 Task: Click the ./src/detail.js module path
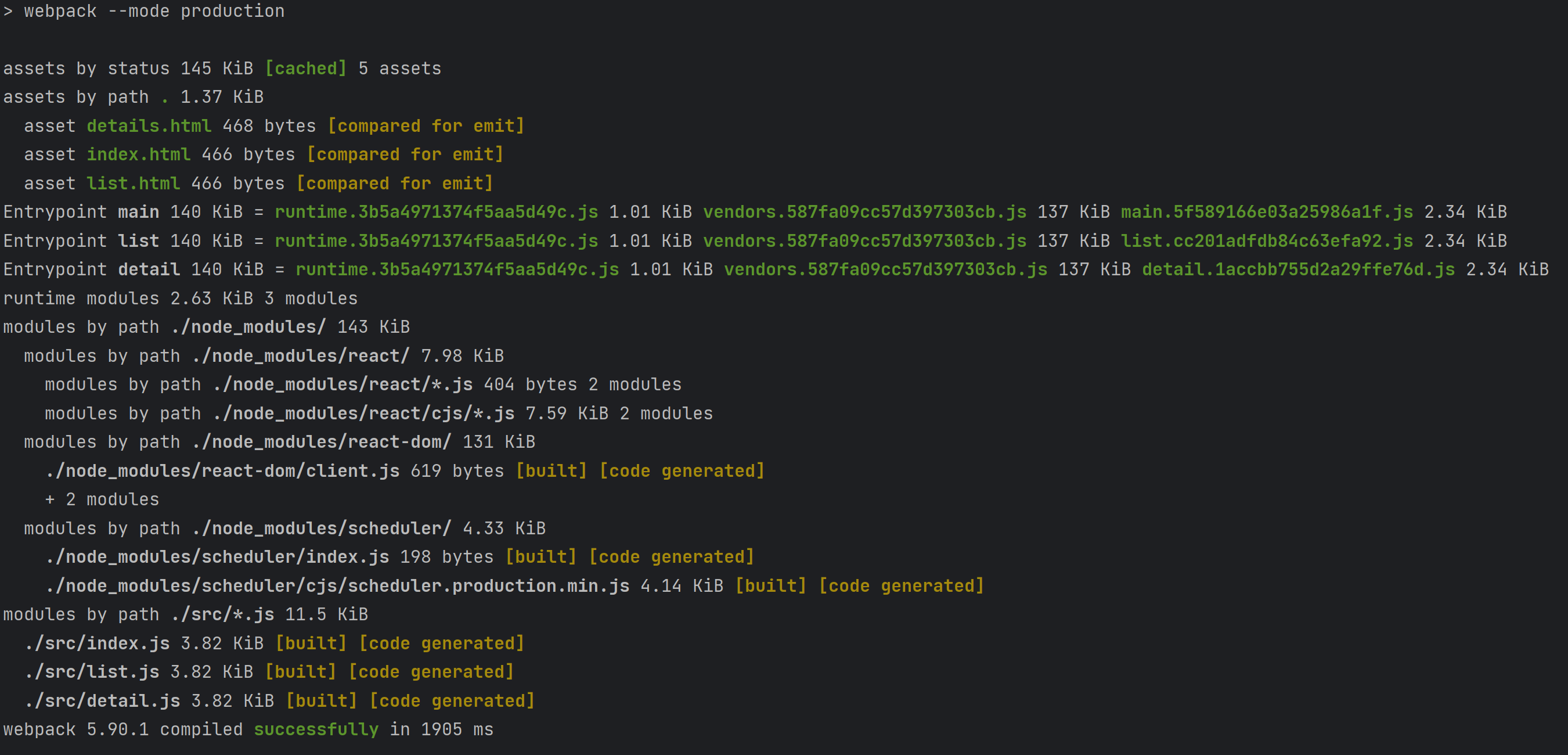click(103, 701)
